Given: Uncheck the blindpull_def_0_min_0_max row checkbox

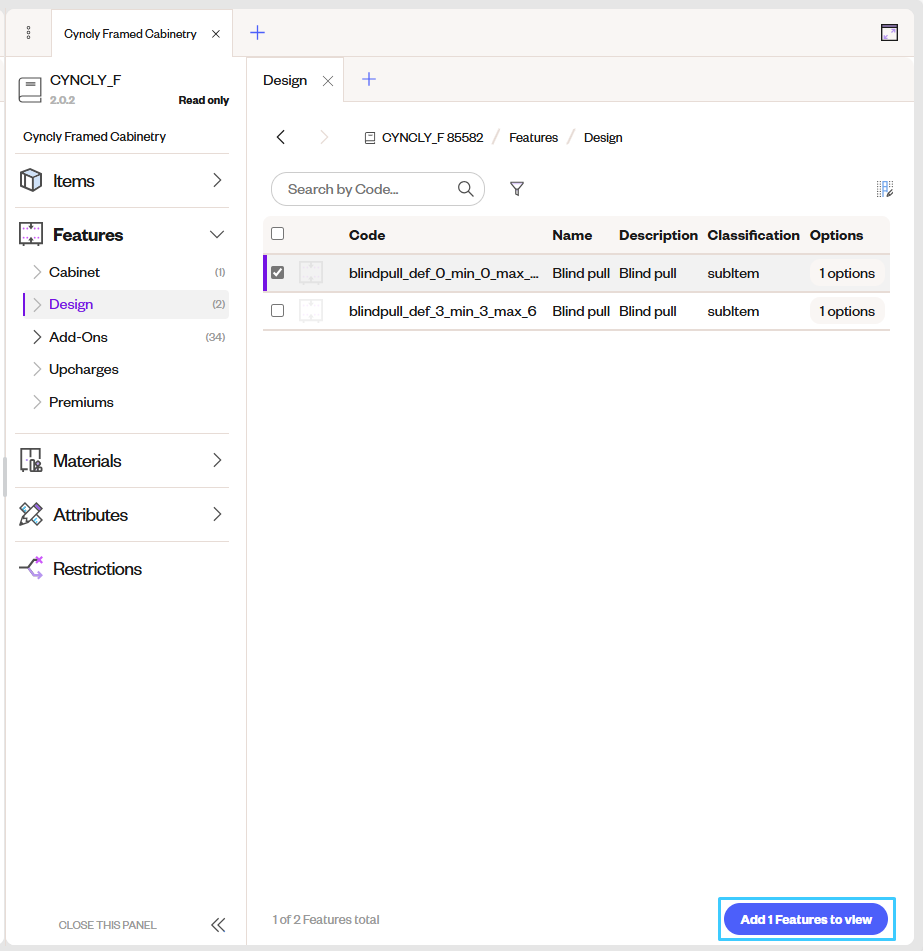Looking at the screenshot, I should [x=277, y=272].
